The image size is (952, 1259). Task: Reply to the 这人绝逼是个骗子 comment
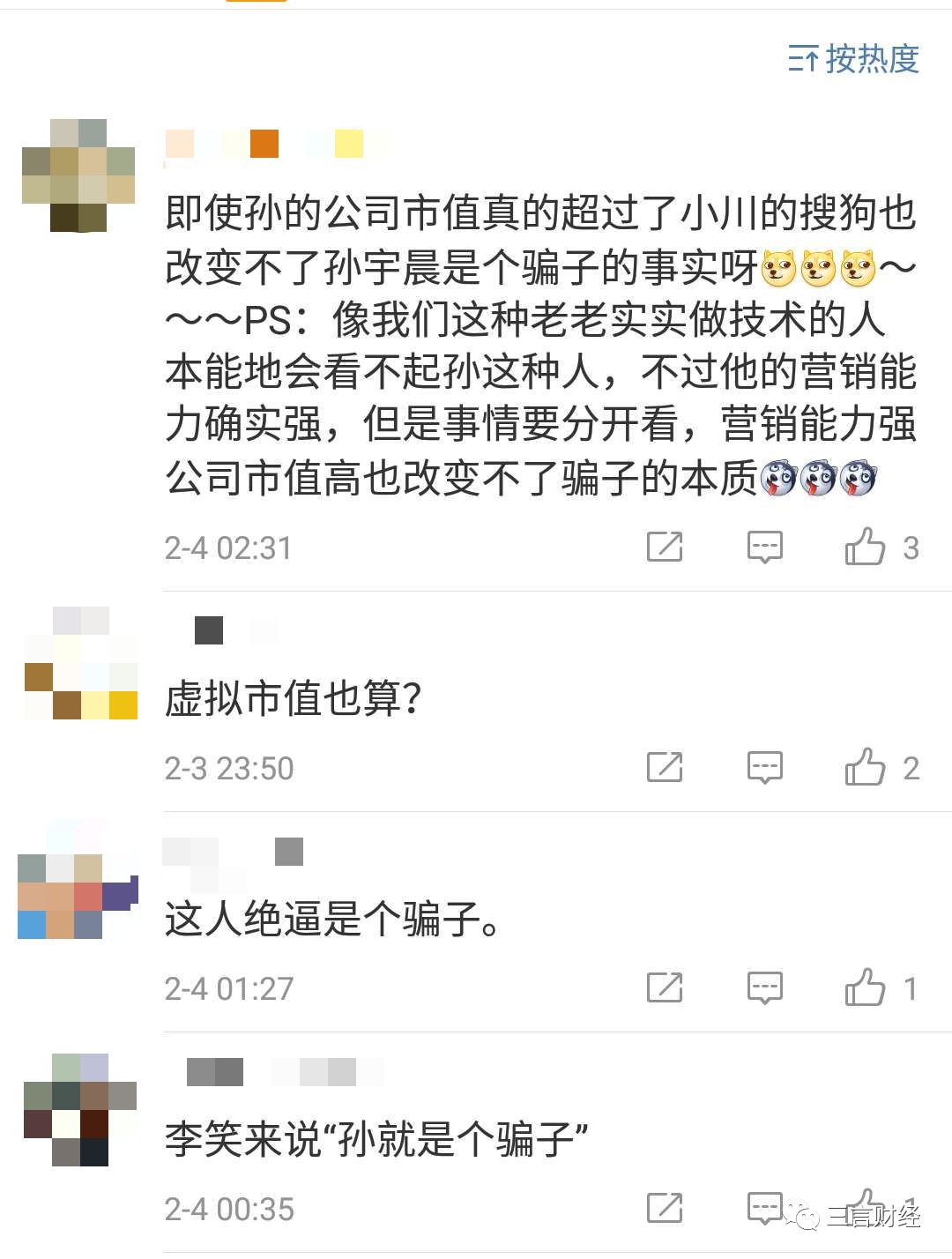[765, 987]
